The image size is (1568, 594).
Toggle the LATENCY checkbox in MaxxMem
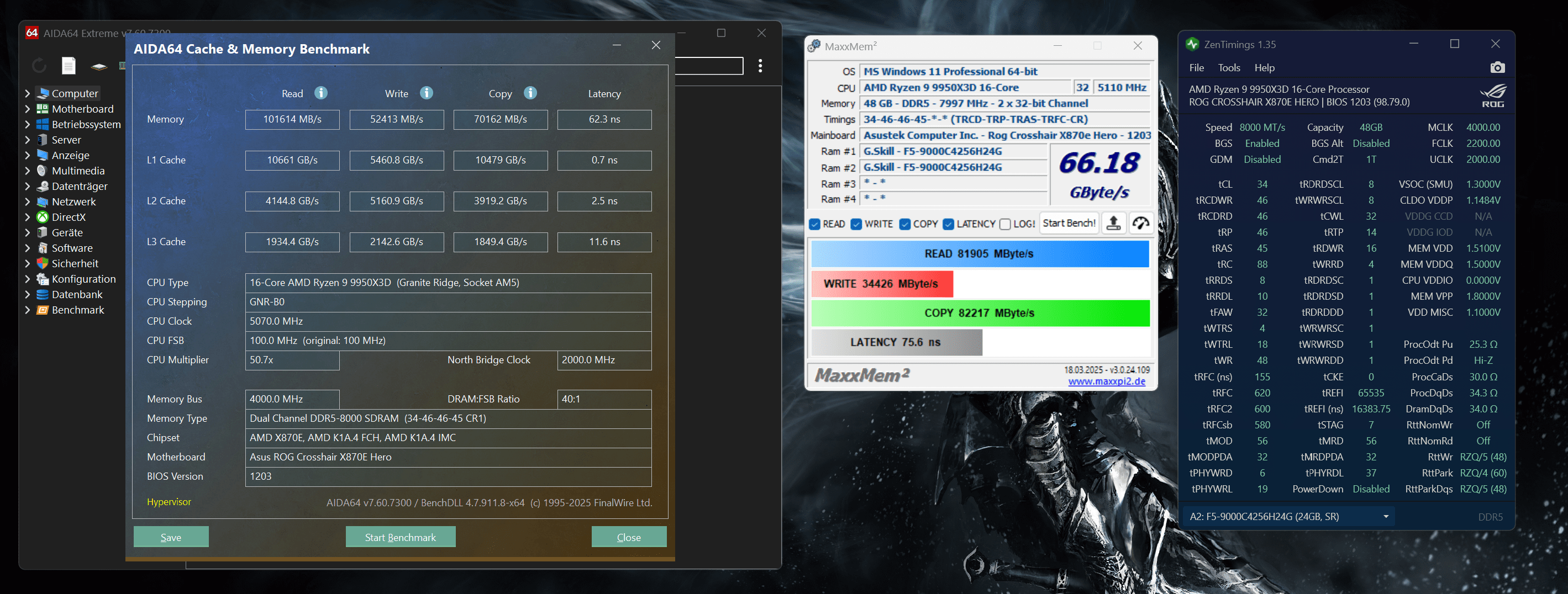[948, 224]
